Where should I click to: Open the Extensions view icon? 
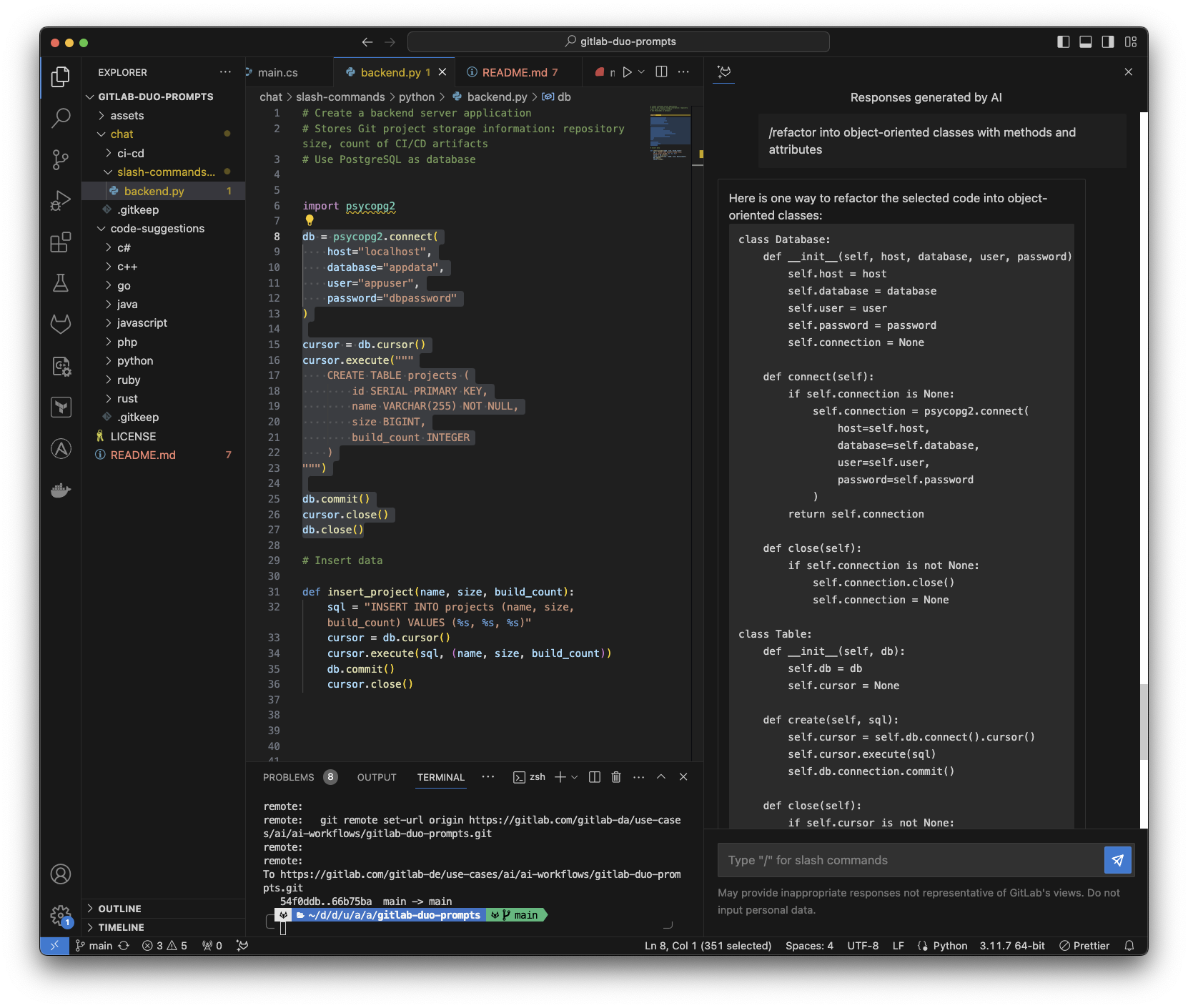point(61,242)
